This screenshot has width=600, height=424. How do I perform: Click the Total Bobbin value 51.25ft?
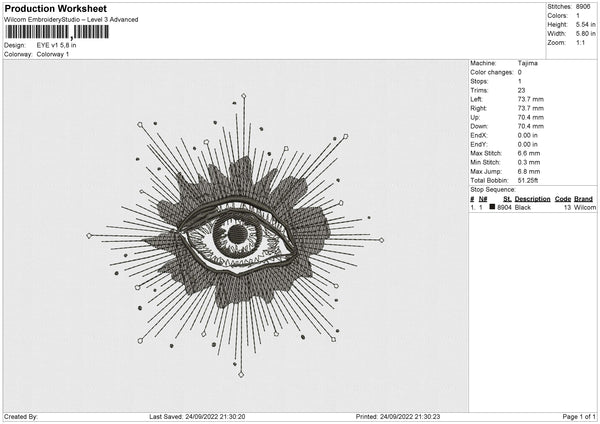pyautogui.click(x=528, y=180)
